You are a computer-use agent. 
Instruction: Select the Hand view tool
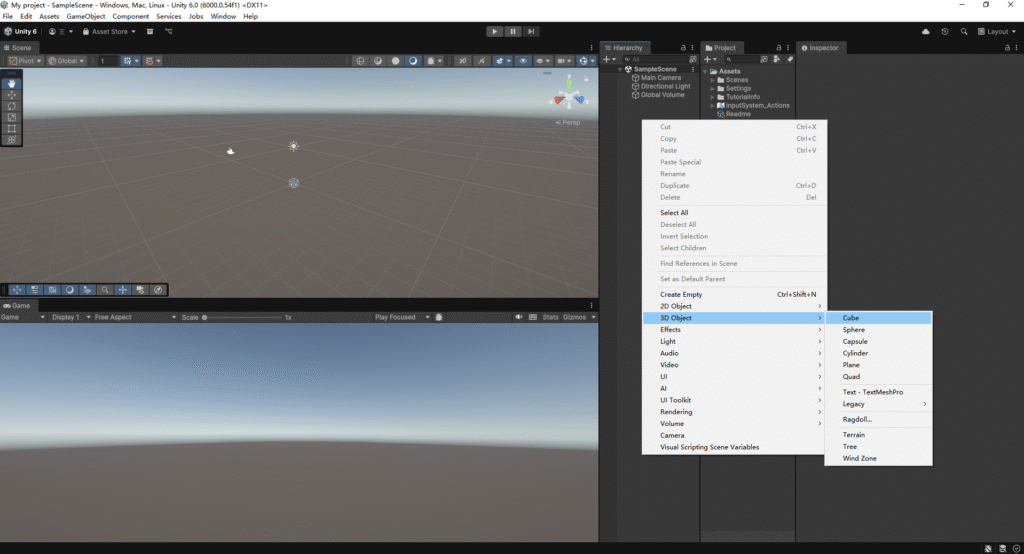pyautogui.click(x=12, y=84)
